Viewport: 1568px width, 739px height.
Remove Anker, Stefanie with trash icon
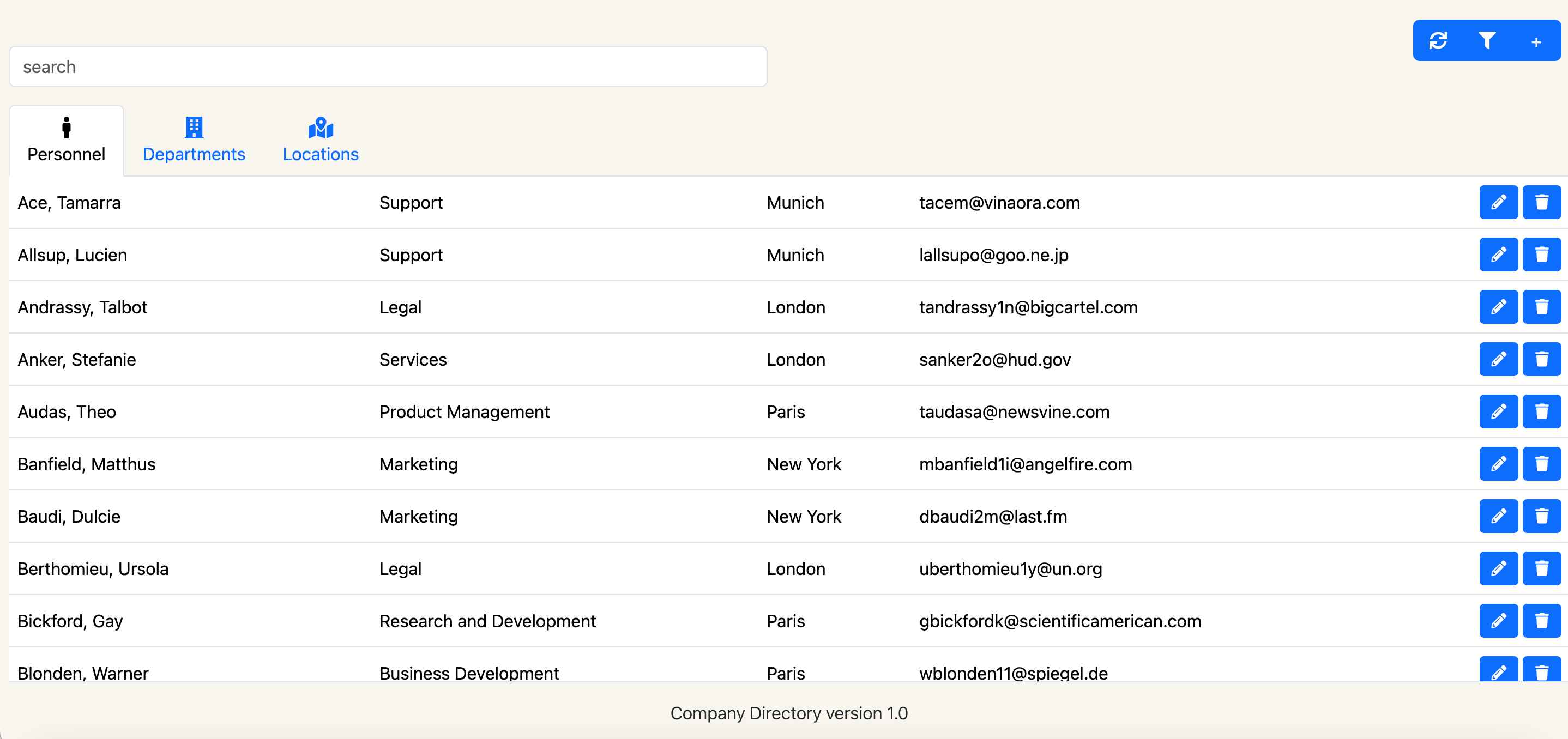point(1541,359)
